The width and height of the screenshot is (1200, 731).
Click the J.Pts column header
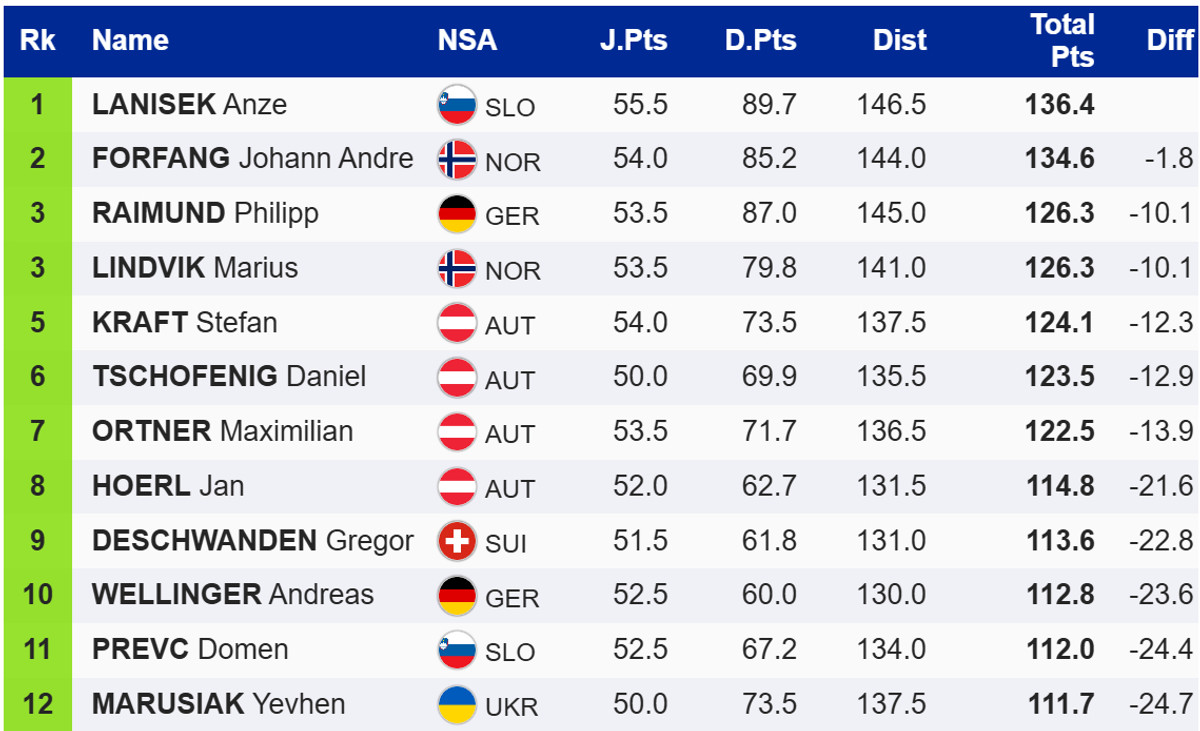(633, 40)
